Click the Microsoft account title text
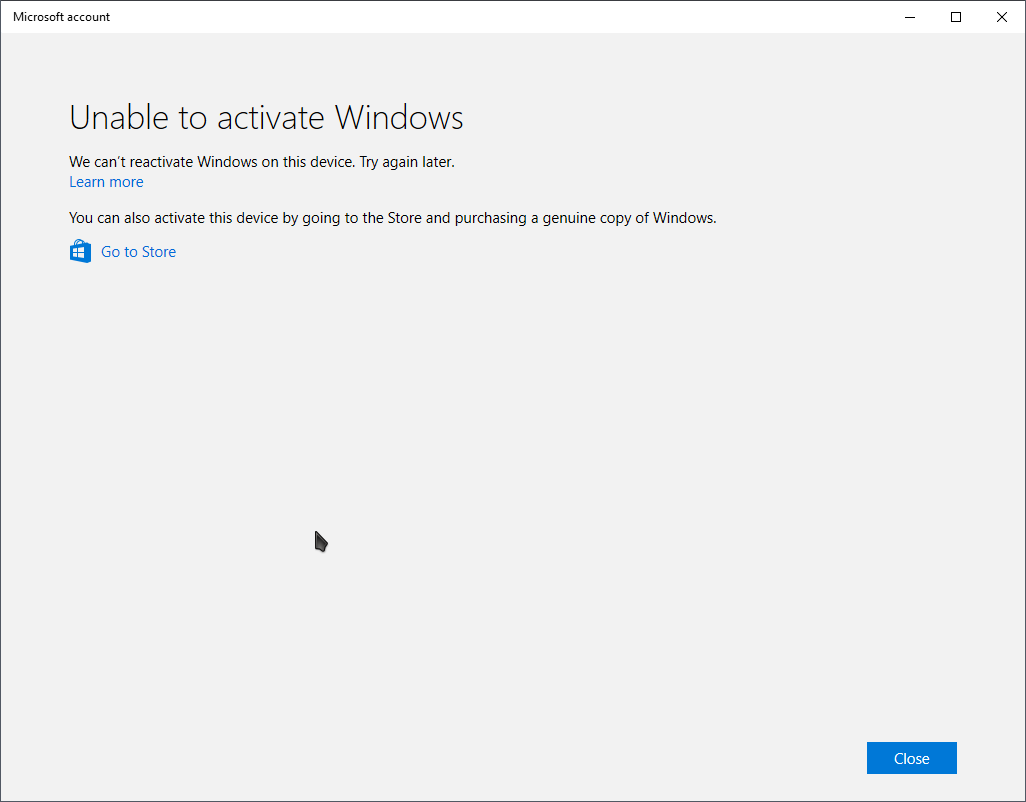This screenshot has height=802, width=1026. [x=62, y=17]
